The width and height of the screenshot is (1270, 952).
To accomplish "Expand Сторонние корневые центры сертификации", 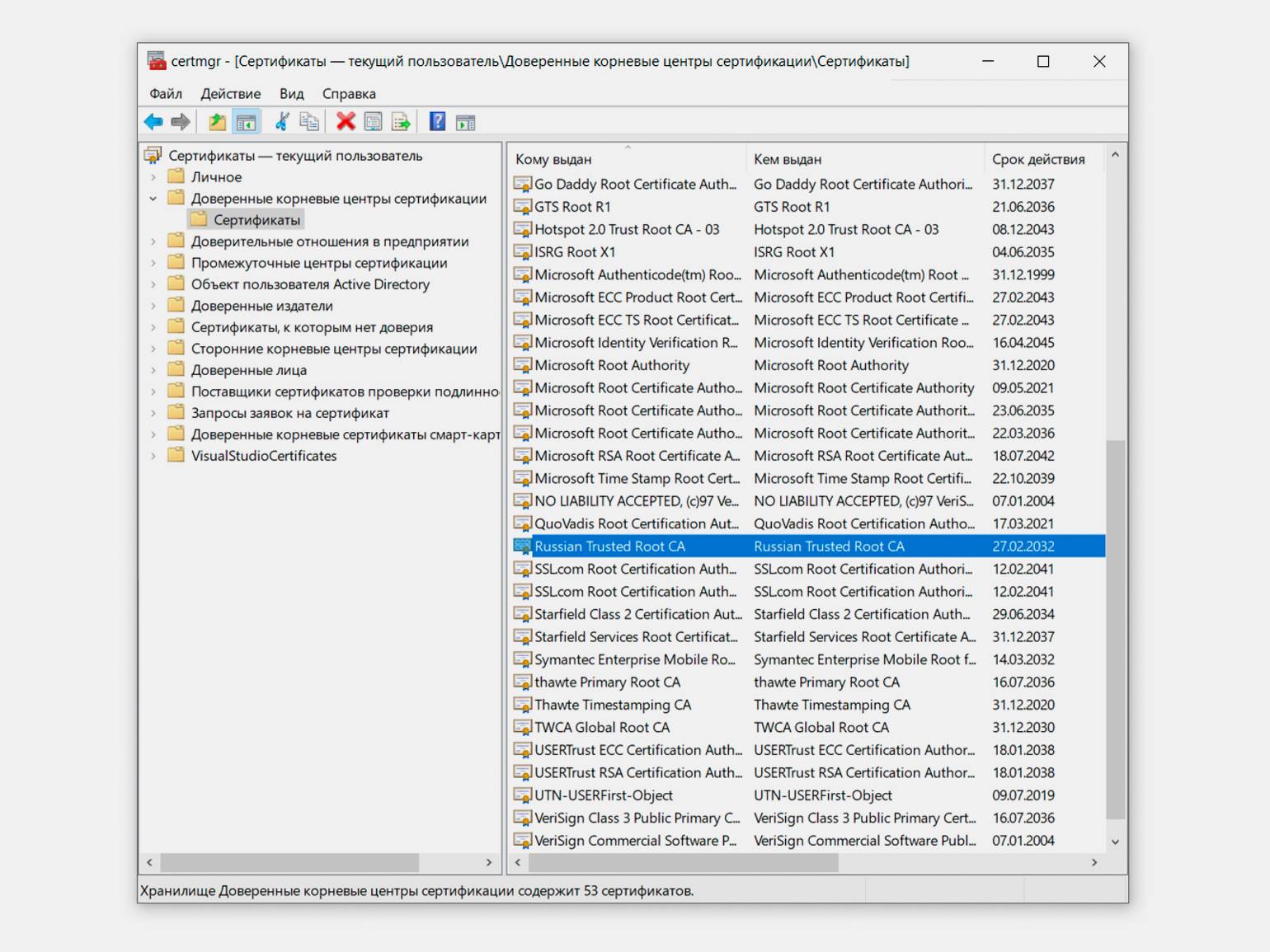I will [x=153, y=349].
